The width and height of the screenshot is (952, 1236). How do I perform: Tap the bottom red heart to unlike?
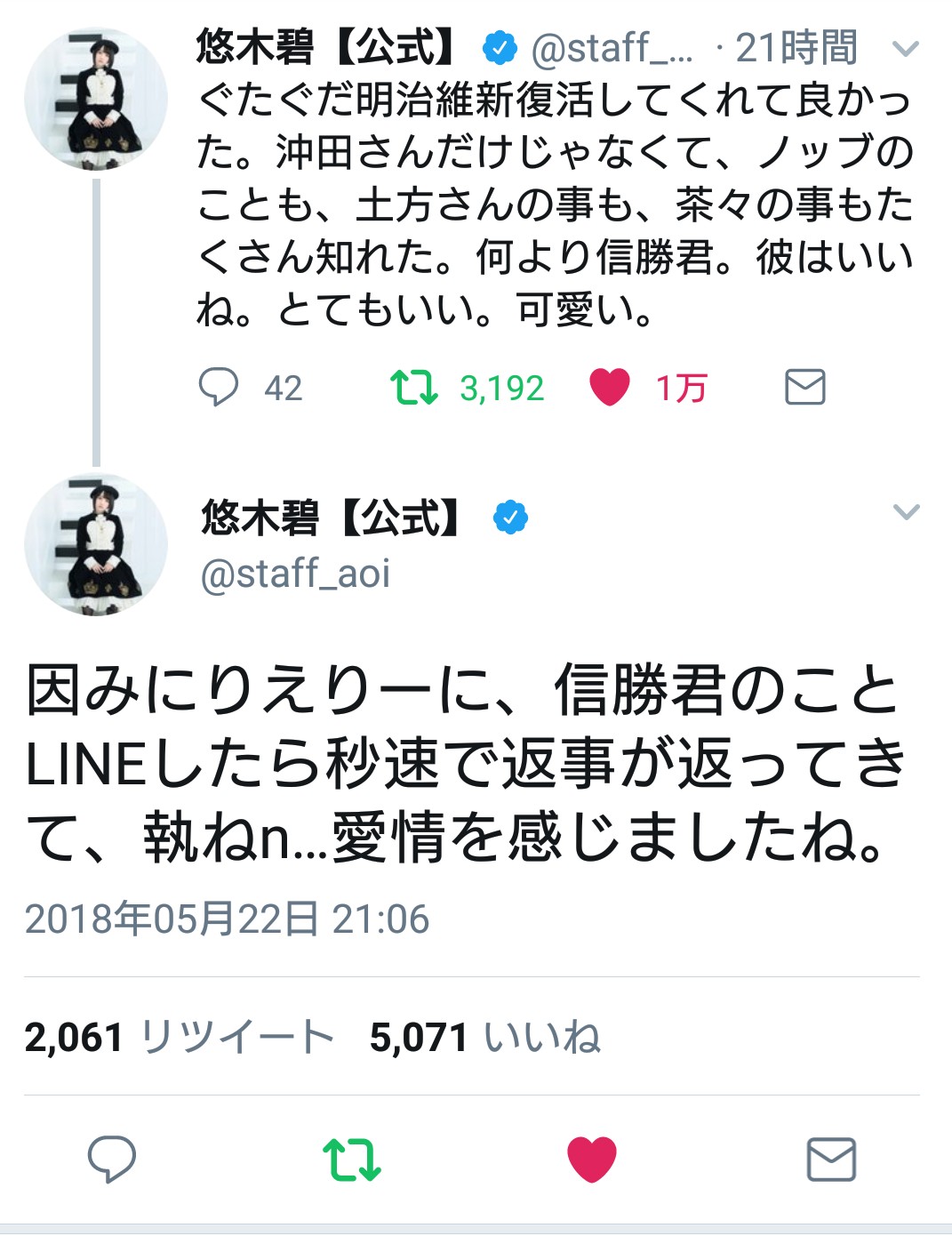point(592,1160)
